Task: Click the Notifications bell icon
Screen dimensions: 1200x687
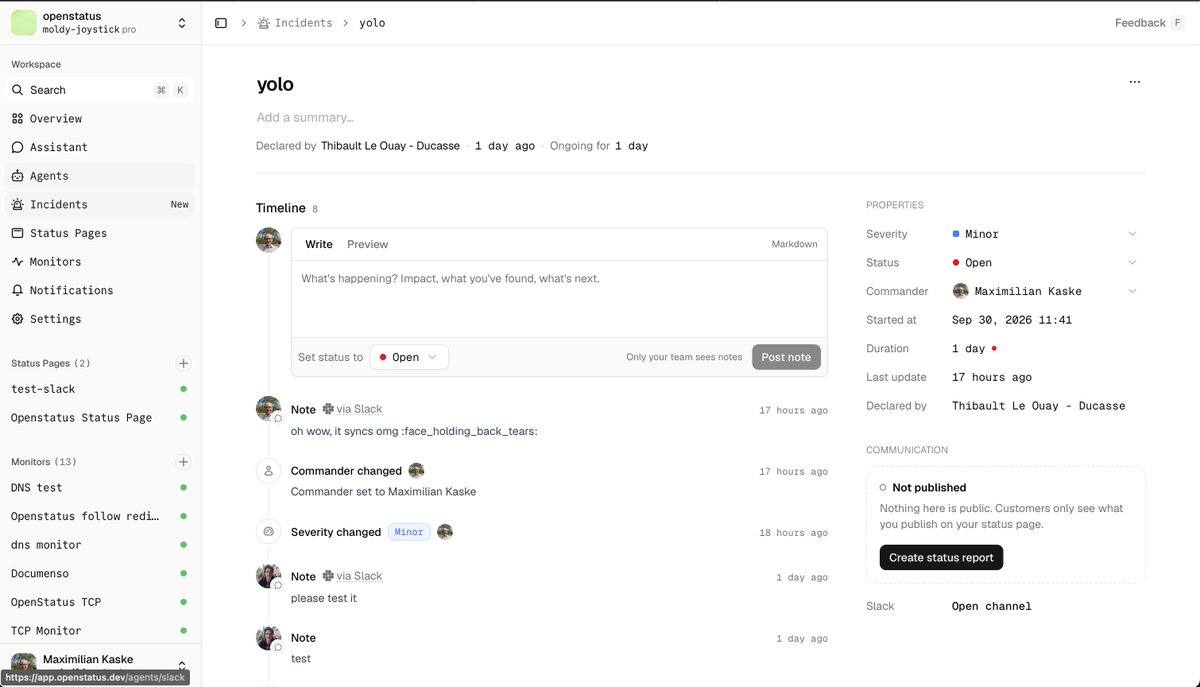Action: pyautogui.click(x=17, y=290)
